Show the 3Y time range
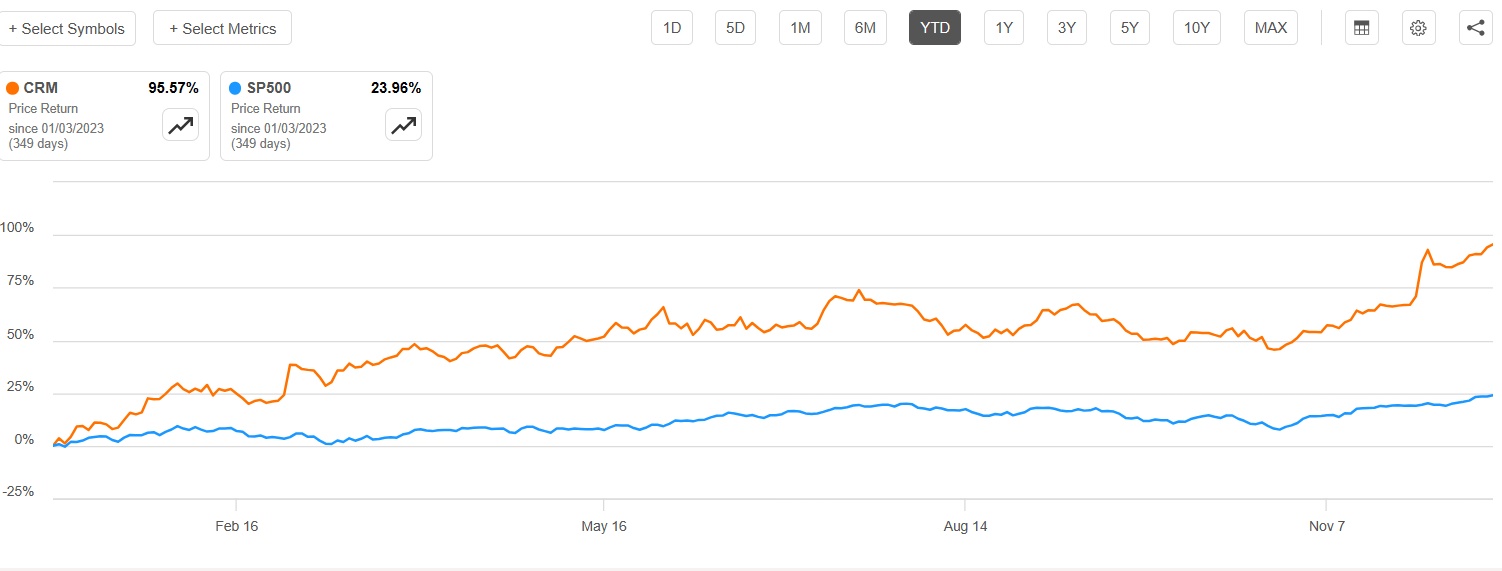Viewport: 1502px width, 571px height. 1067,28
